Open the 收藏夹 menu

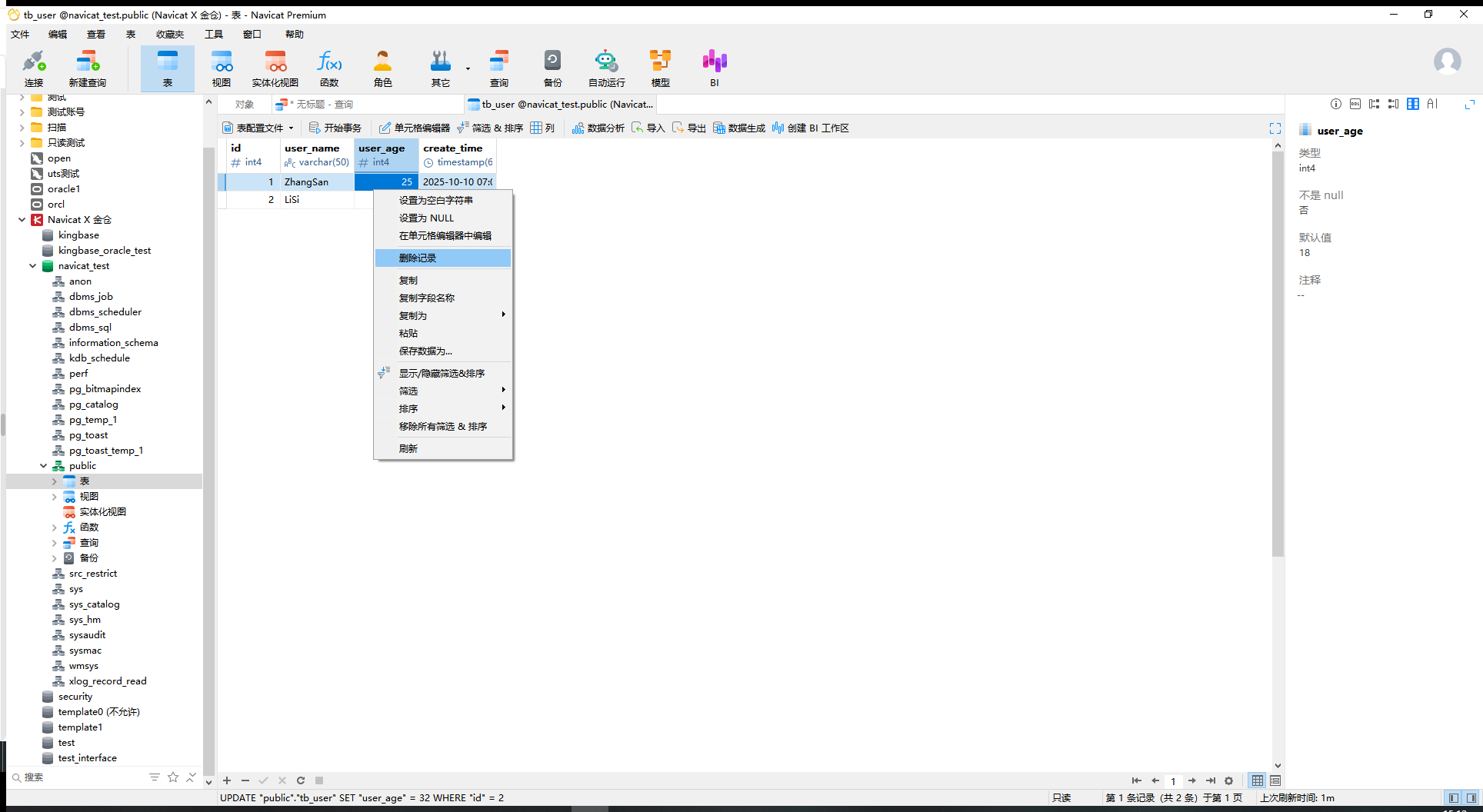[170, 35]
